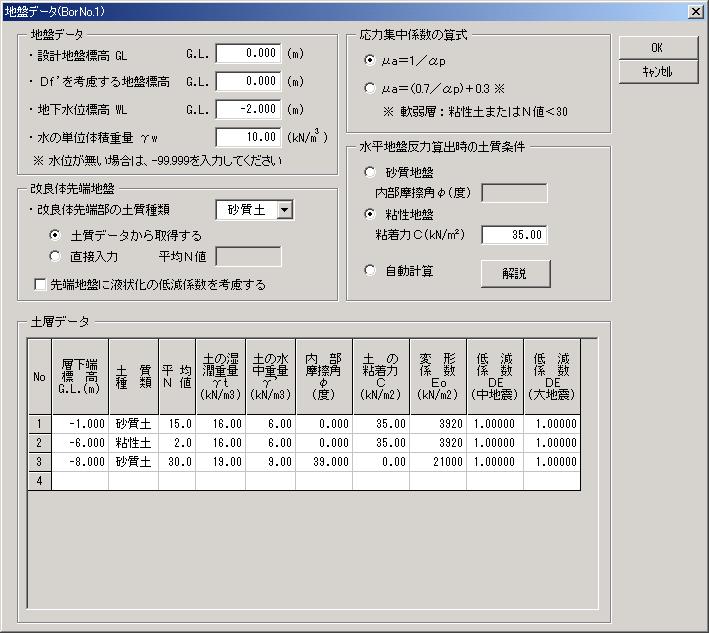This screenshot has height=633, width=709.
Task: Open the 解説 explanation button
Action: point(515,273)
